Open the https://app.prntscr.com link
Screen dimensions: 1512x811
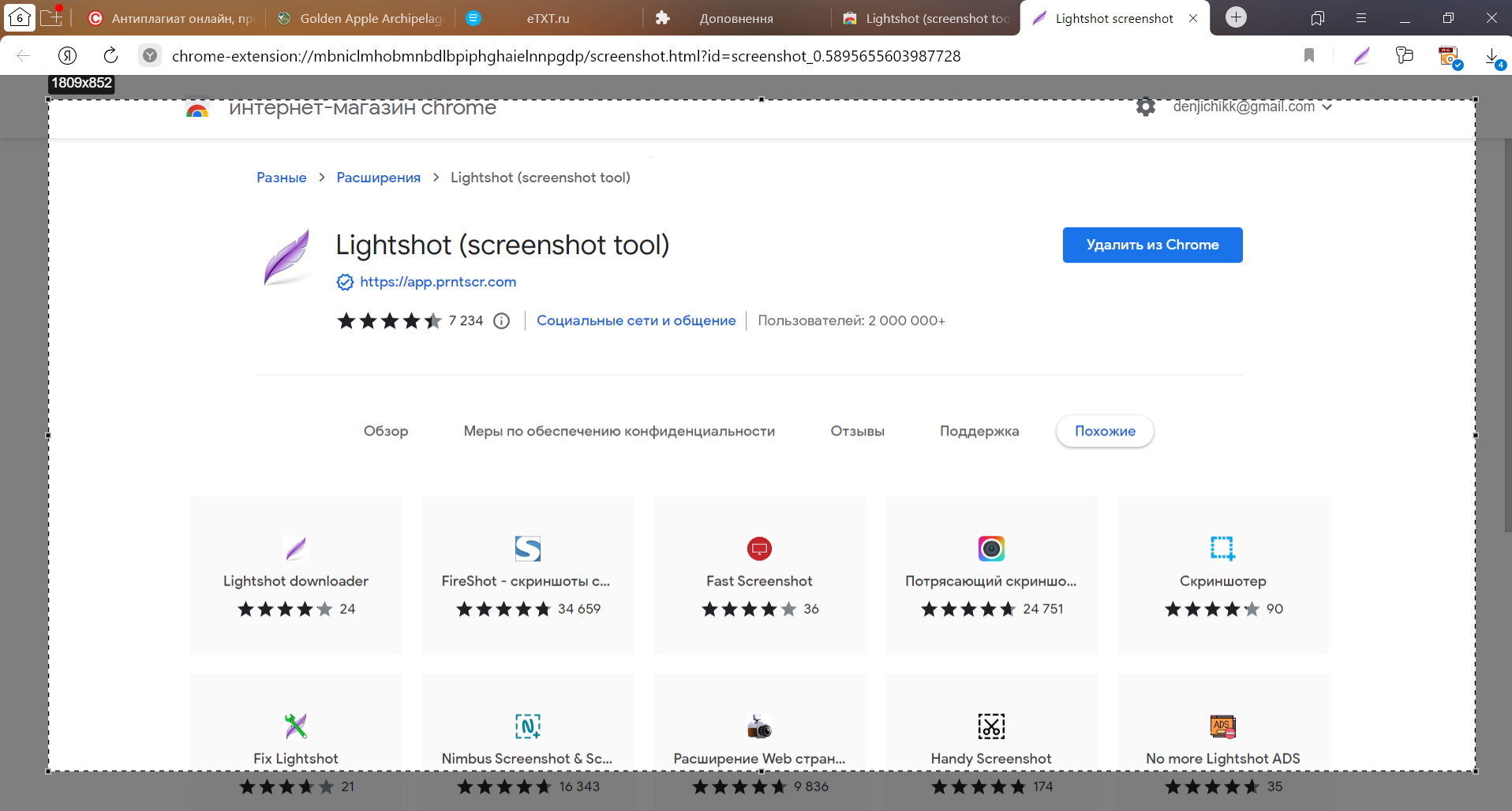[x=438, y=282]
